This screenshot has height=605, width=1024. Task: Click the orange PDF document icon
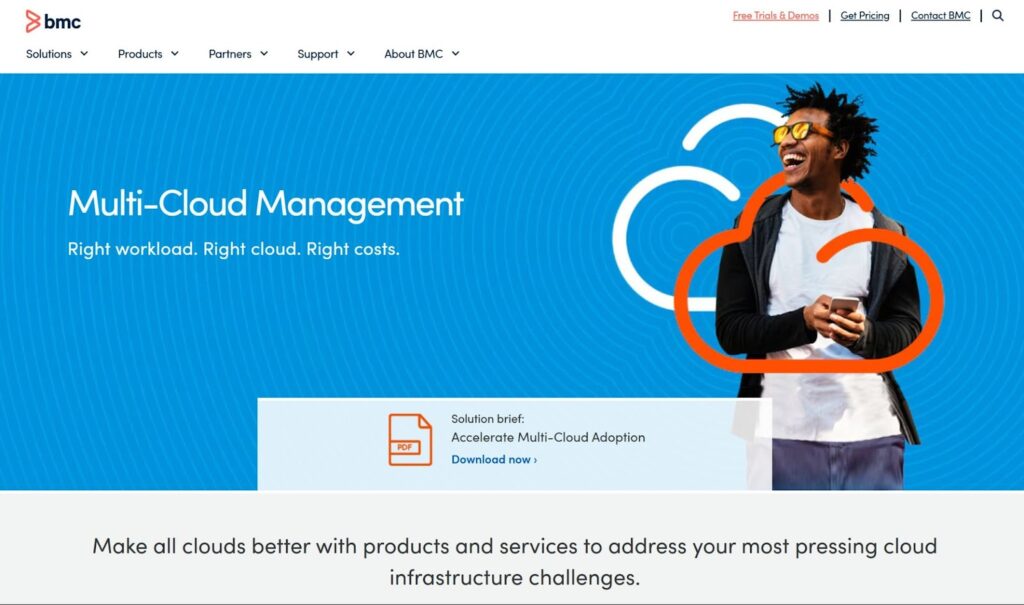410,440
